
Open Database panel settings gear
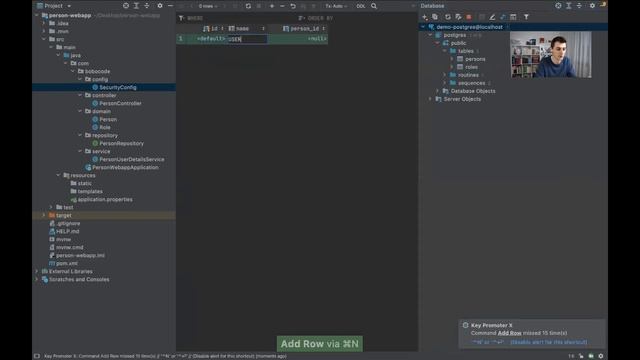[592, 6]
